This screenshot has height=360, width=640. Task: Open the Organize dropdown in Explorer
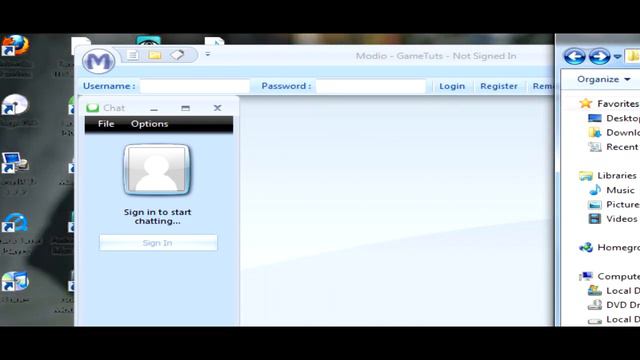coord(603,79)
